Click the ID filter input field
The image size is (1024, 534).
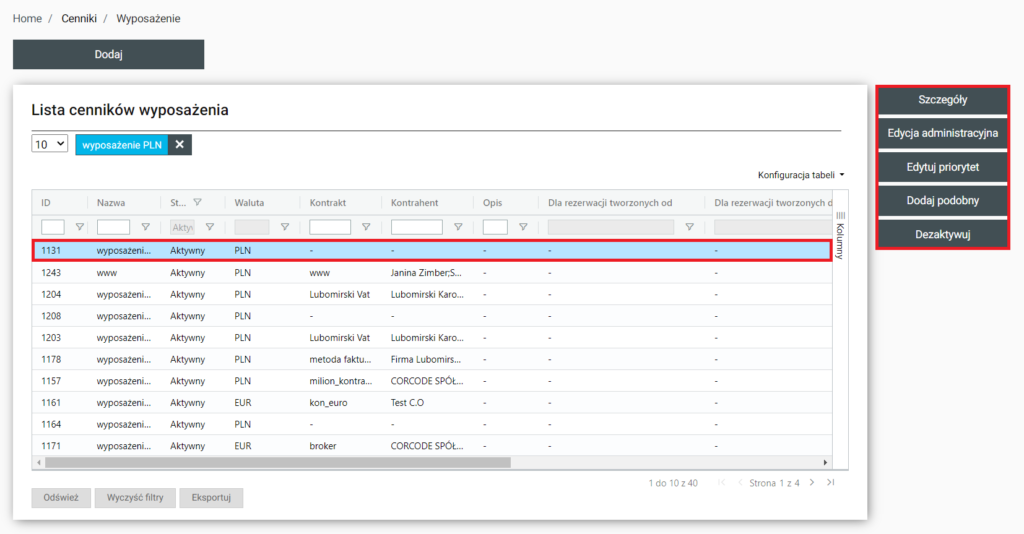pyautogui.click(x=53, y=227)
